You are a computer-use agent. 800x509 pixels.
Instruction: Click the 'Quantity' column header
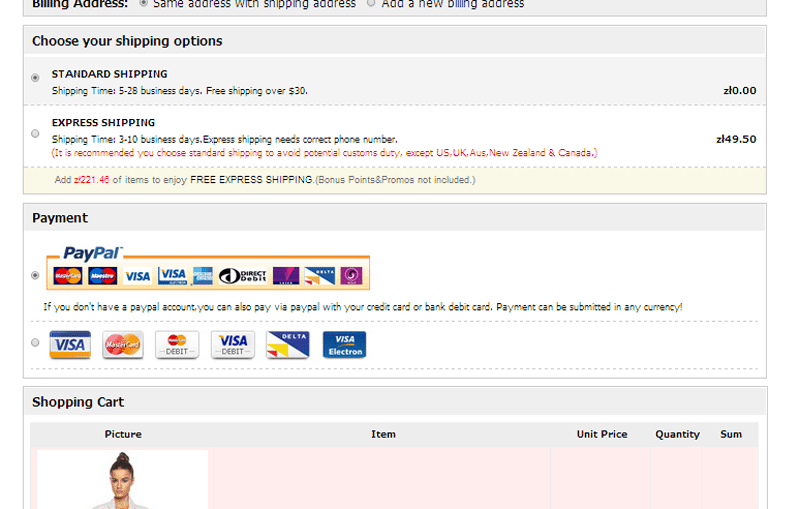click(678, 434)
